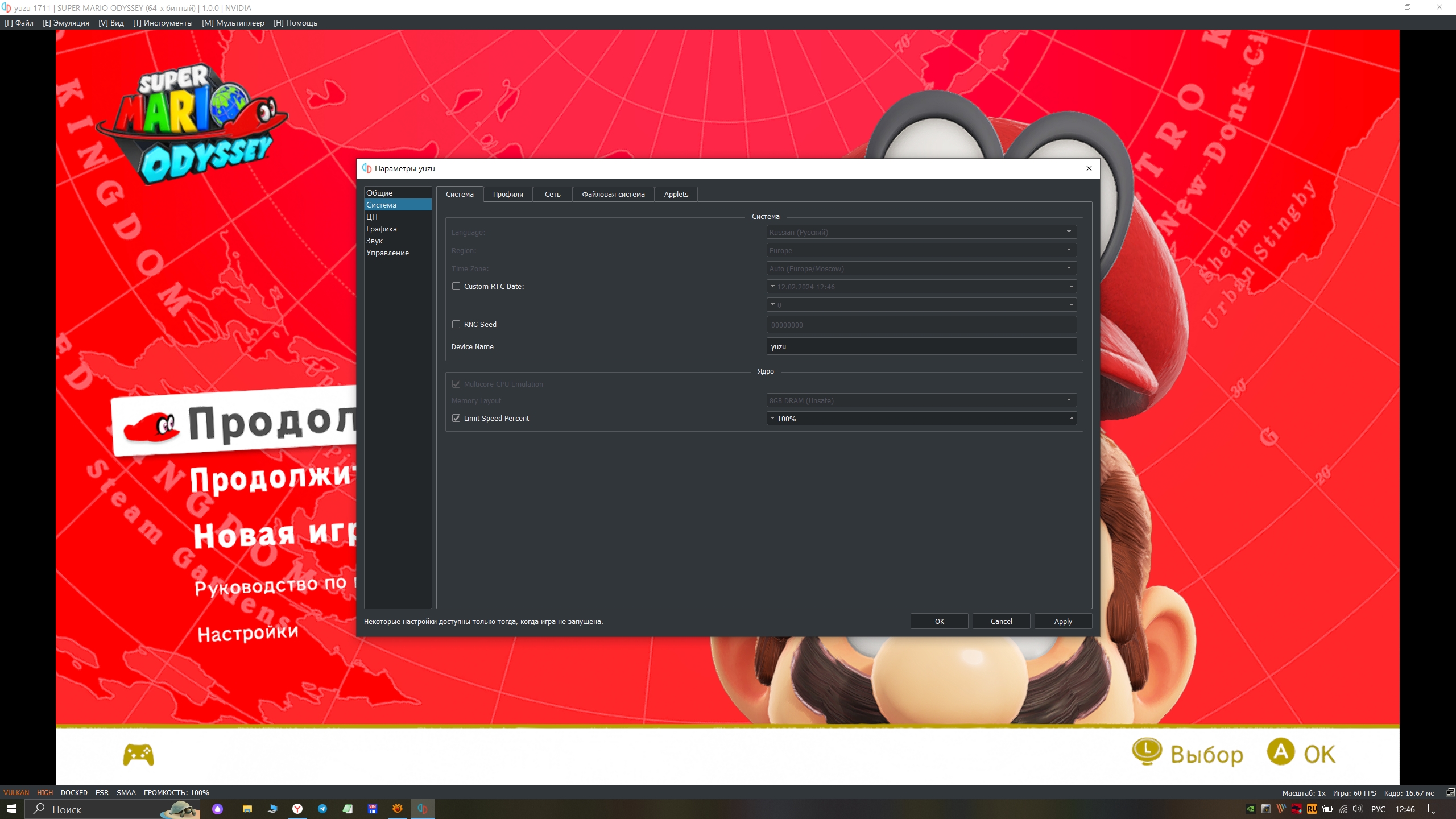Viewport: 1456px width, 819px height.
Task: Toggle Multicore CPU Emulation checkbox
Action: [x=456, y=384]
